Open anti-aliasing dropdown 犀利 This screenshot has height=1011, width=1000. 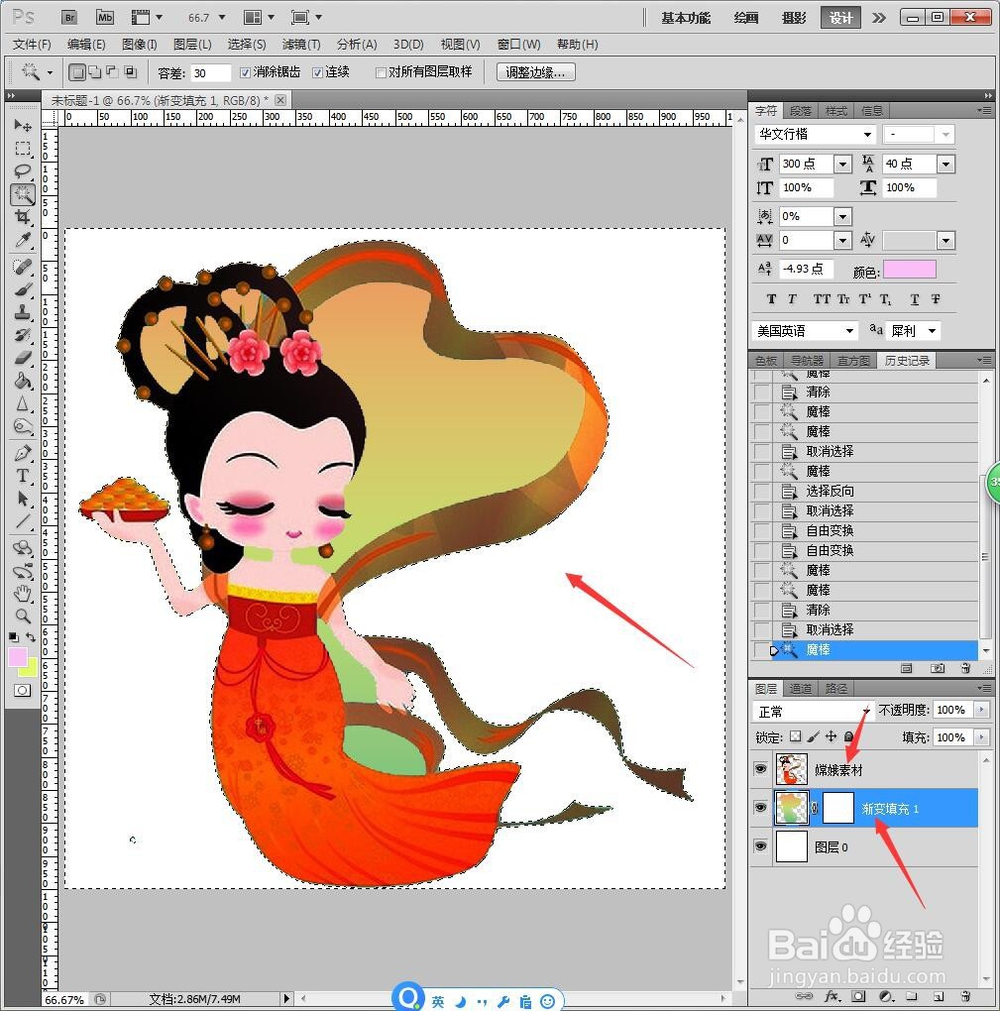932,331
